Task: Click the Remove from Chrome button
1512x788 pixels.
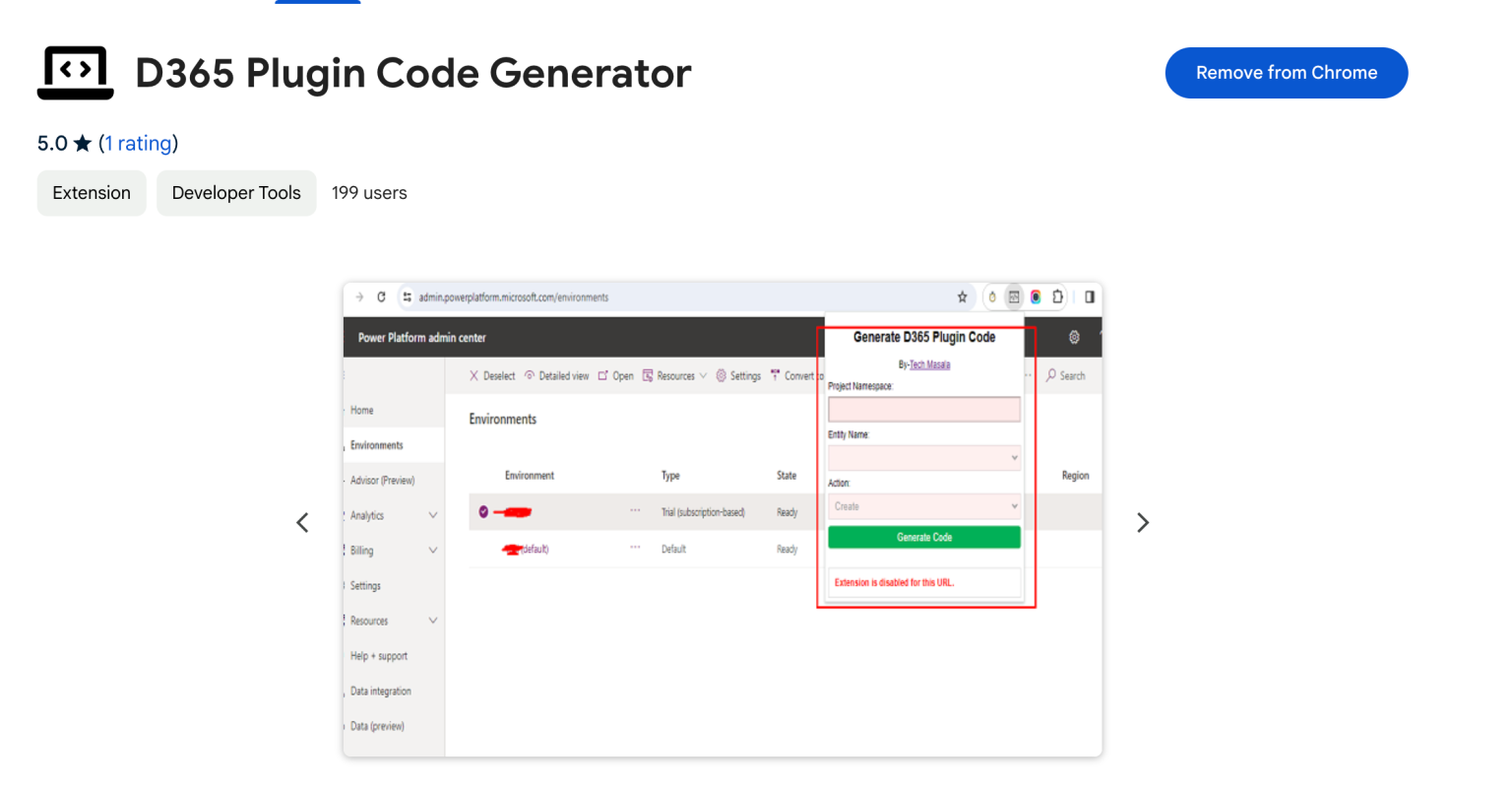Action: click(1286, 72)
